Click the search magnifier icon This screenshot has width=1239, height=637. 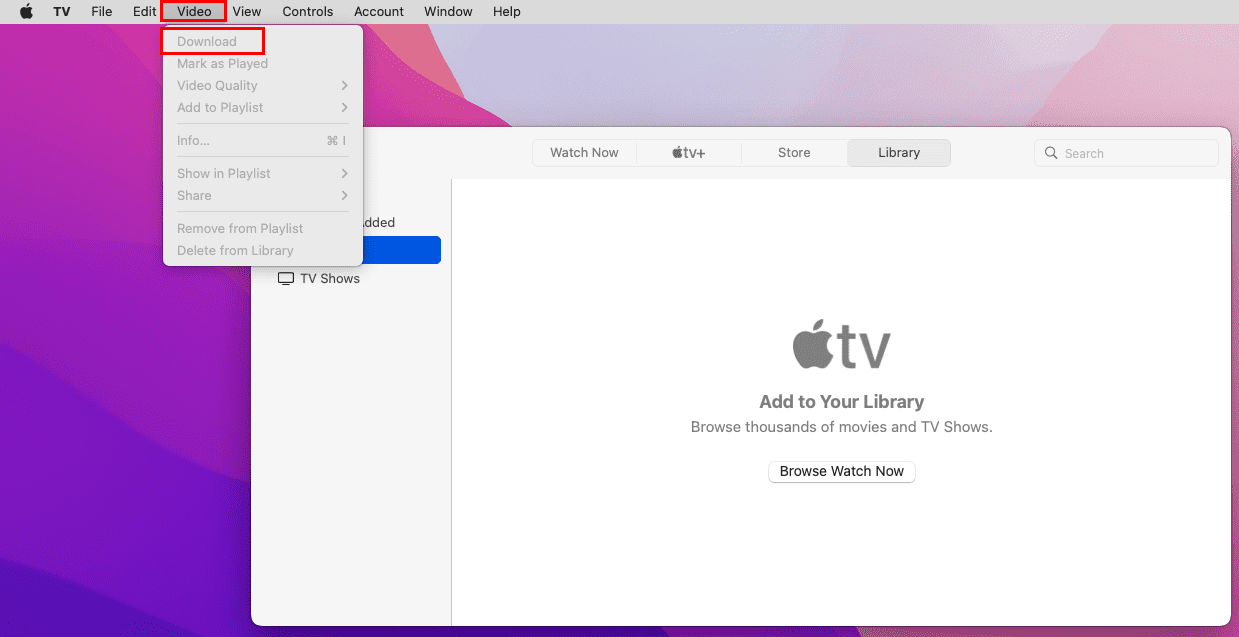point(1051,153)
